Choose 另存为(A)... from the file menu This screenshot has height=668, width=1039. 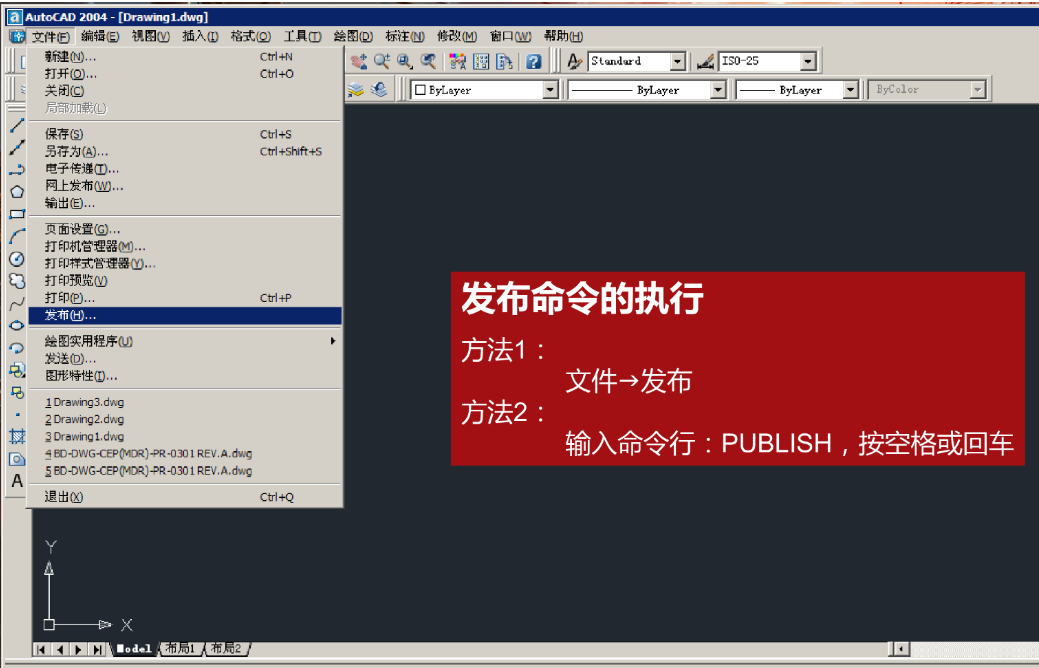(77, 151)
